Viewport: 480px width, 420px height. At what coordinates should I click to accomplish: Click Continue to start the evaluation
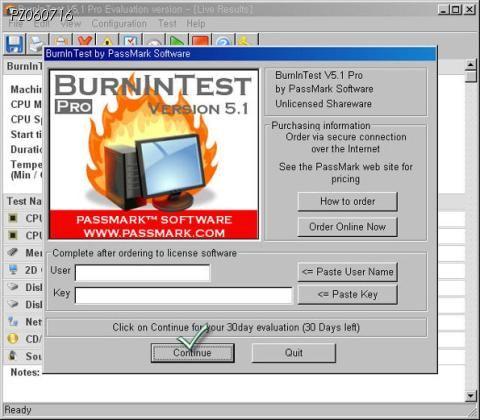point(192,353)
